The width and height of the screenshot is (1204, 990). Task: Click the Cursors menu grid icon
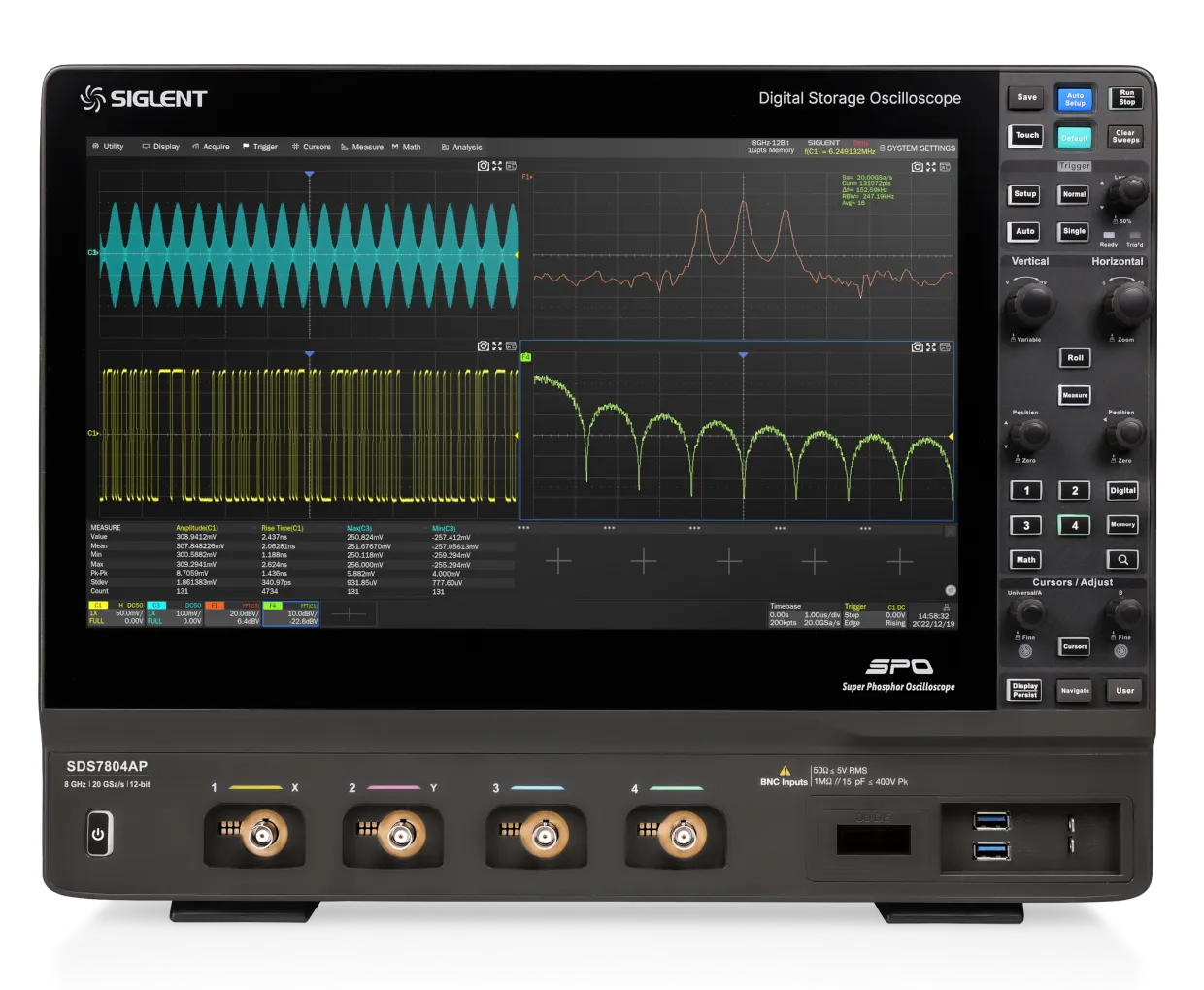point(295,148)
